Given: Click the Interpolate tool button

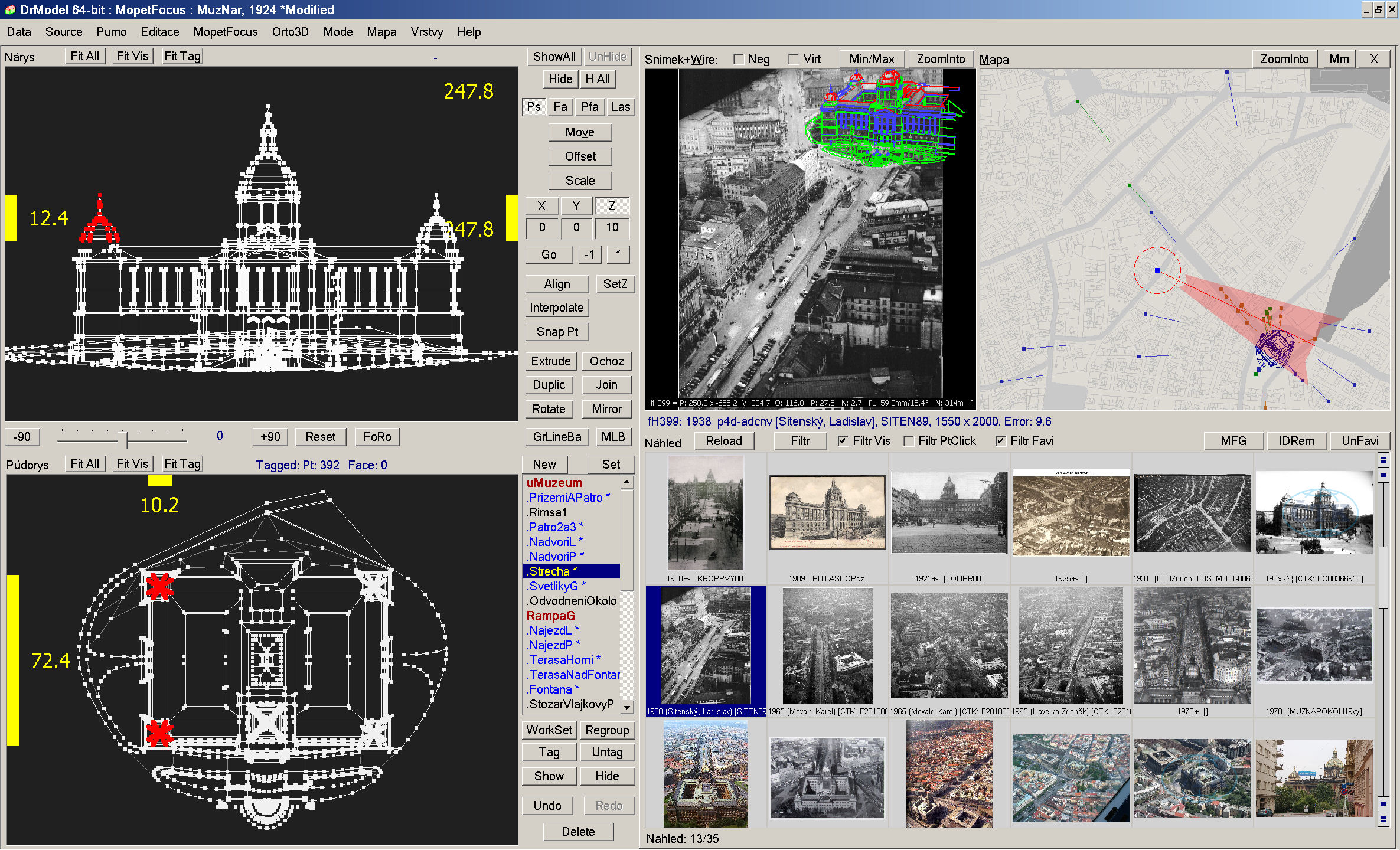Looking at the screenshot, I should (x=557, y=308).
